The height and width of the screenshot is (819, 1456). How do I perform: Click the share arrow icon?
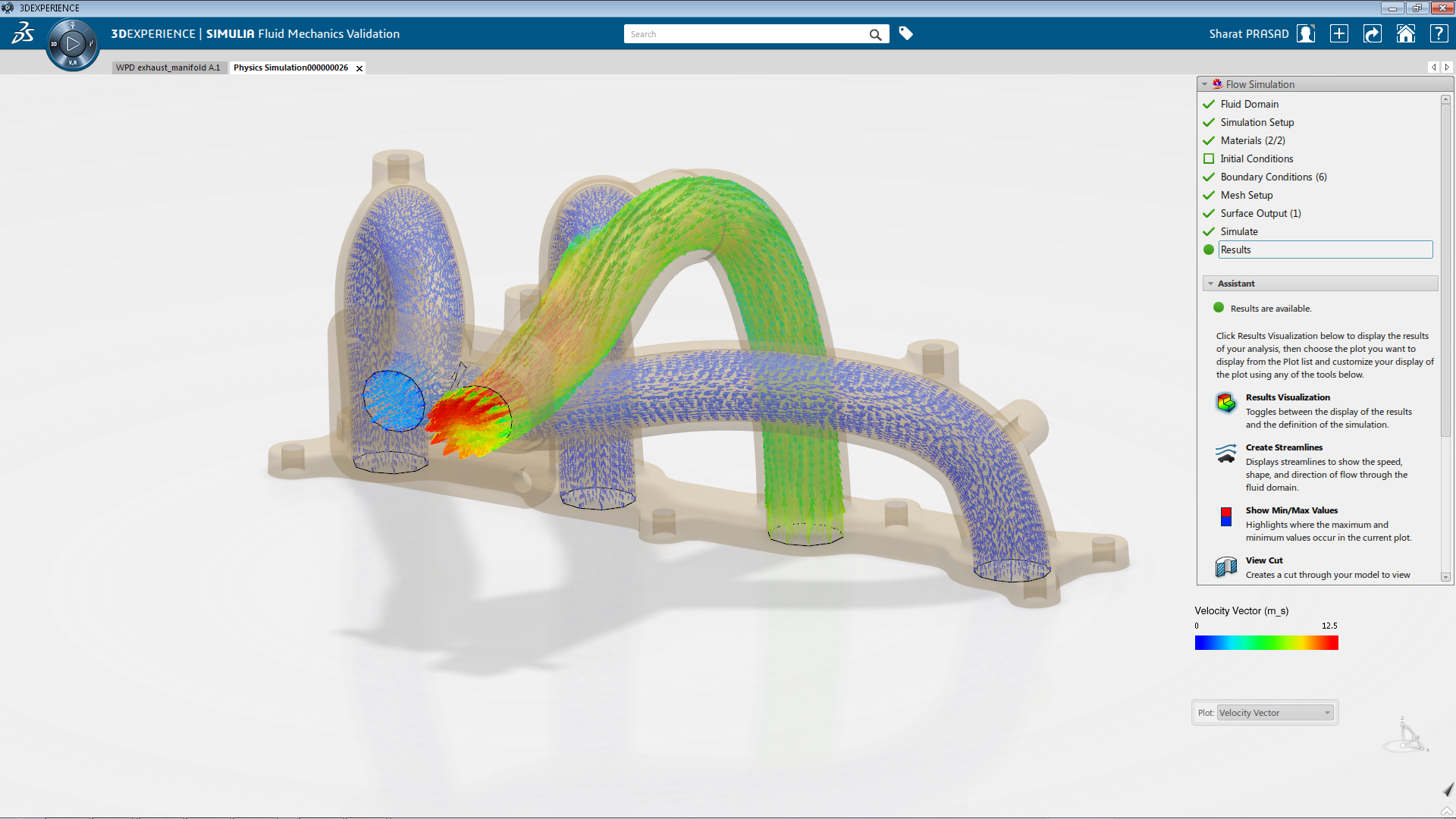click(1372, 33)
